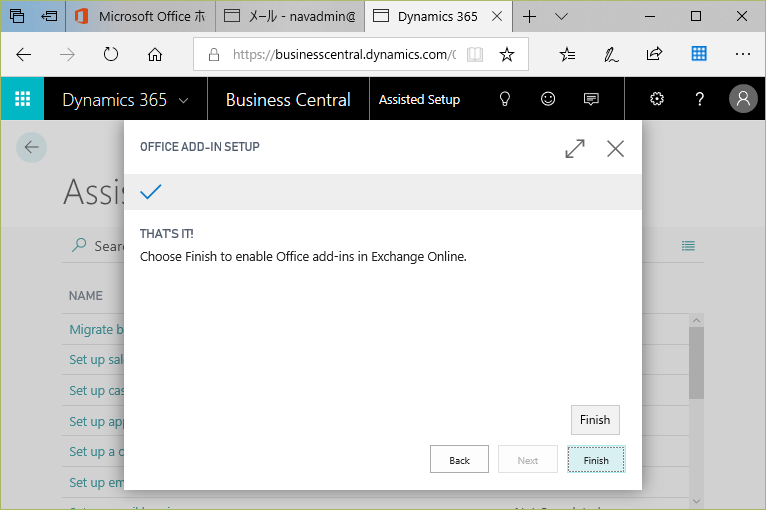Click the list scrollbar thumb
Image resolution: width=766 pixels, height=510 pixels.
tap(697, 363)
